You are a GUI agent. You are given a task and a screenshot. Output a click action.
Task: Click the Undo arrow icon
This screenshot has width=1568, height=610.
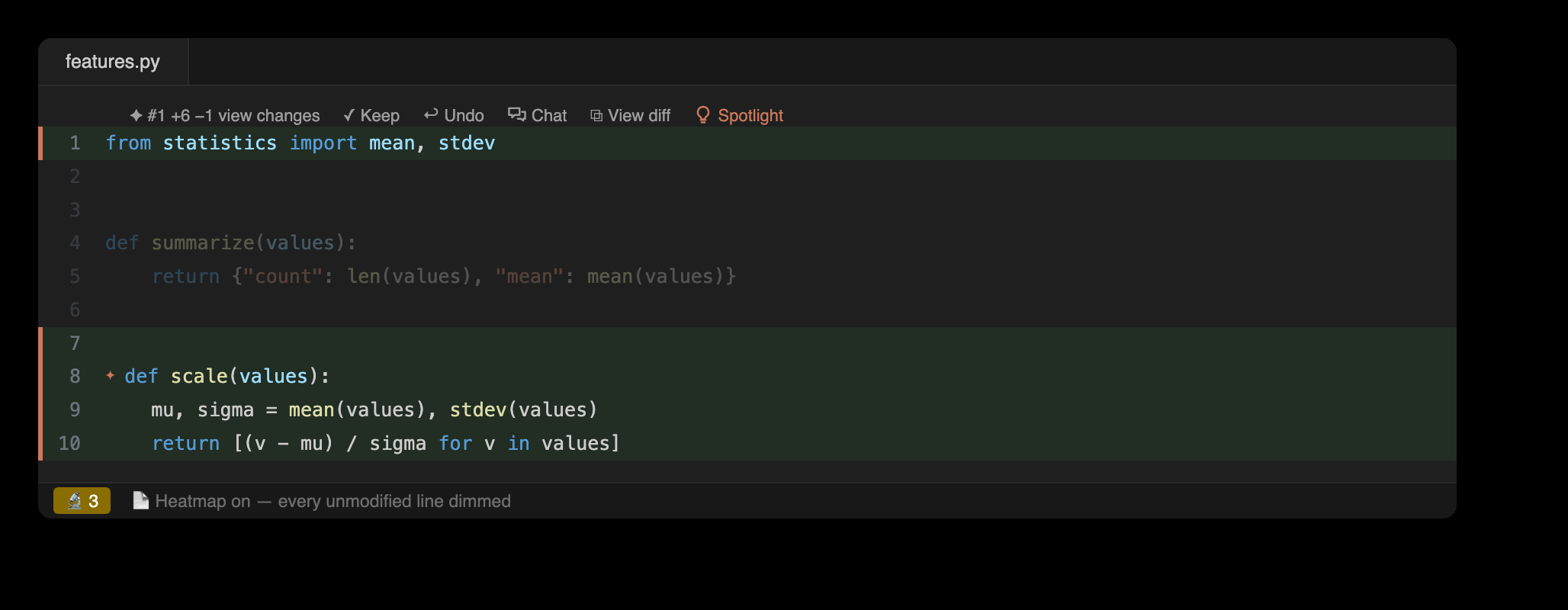[x=431, y=114]
